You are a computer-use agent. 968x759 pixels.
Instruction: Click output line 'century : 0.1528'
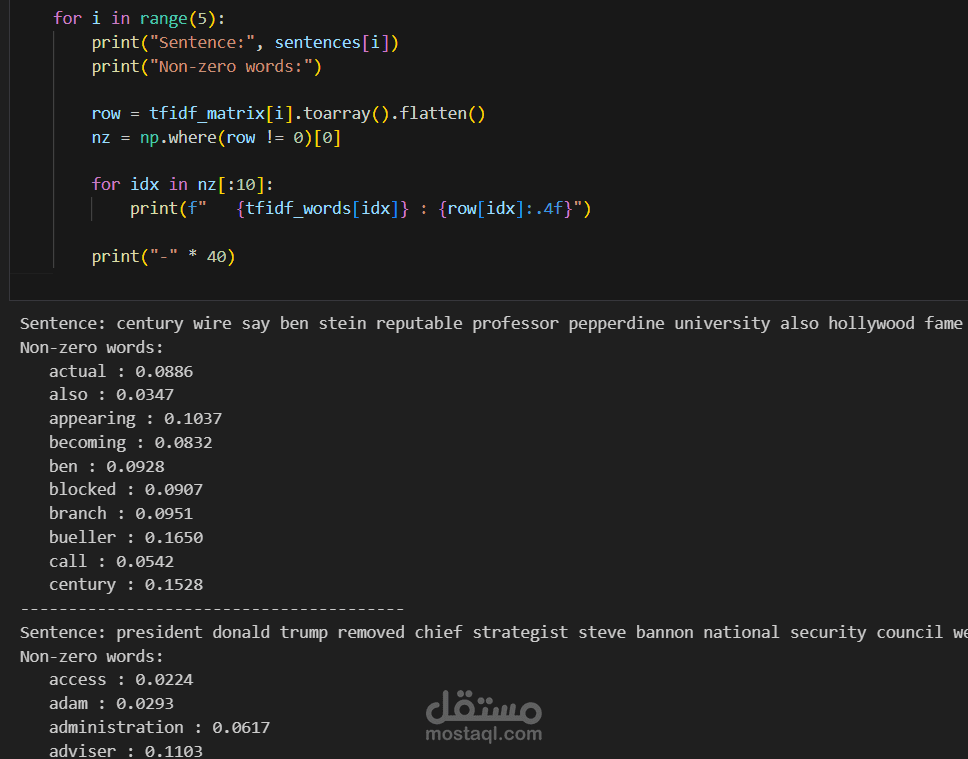pyautogui.click(x=126, y=585)
